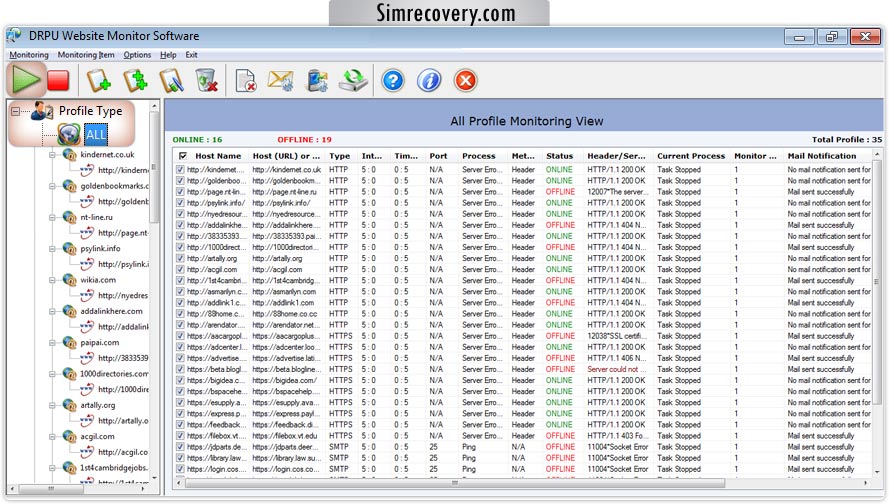Uncheck the http://acgil.com row checkbox
The image size is (889, 504).
click(x=180, y=269)
